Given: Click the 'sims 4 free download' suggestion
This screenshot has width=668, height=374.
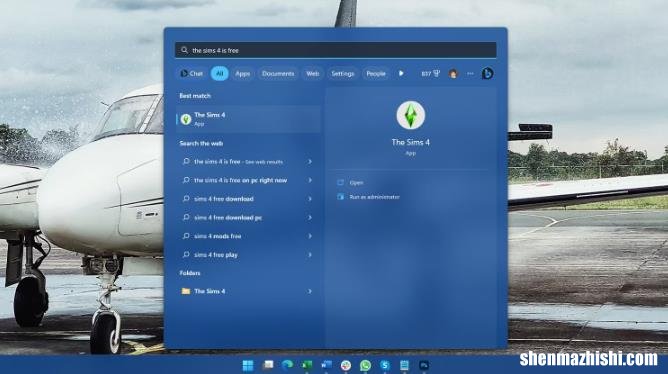Looking at the screenshot, I should [x=248, y=199].
